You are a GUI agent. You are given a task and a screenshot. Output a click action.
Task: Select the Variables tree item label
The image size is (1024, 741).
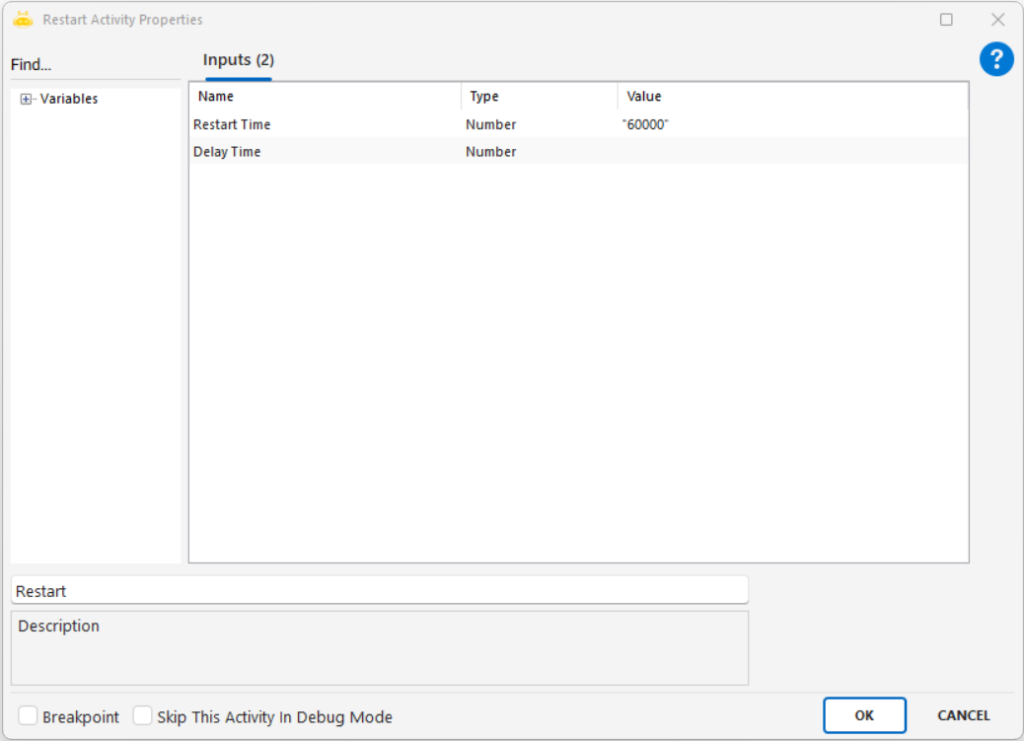tap(69, 99)
